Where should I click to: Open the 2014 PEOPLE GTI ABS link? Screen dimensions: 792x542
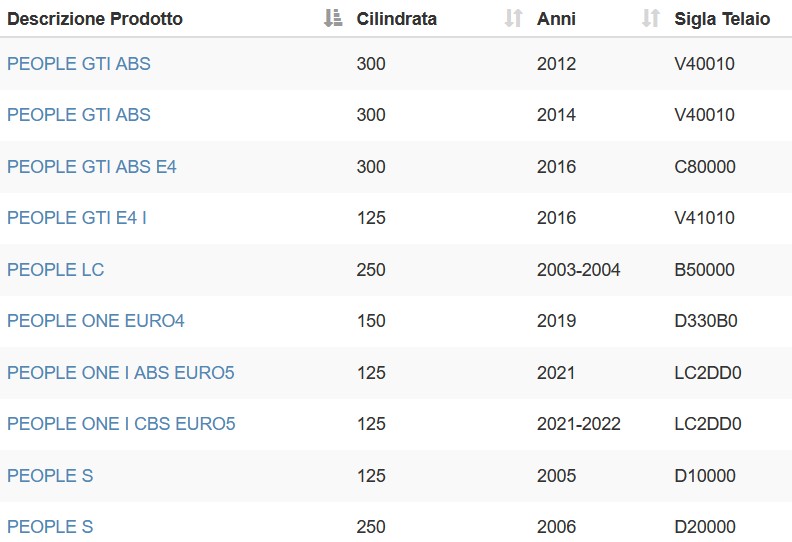[79, 115]
